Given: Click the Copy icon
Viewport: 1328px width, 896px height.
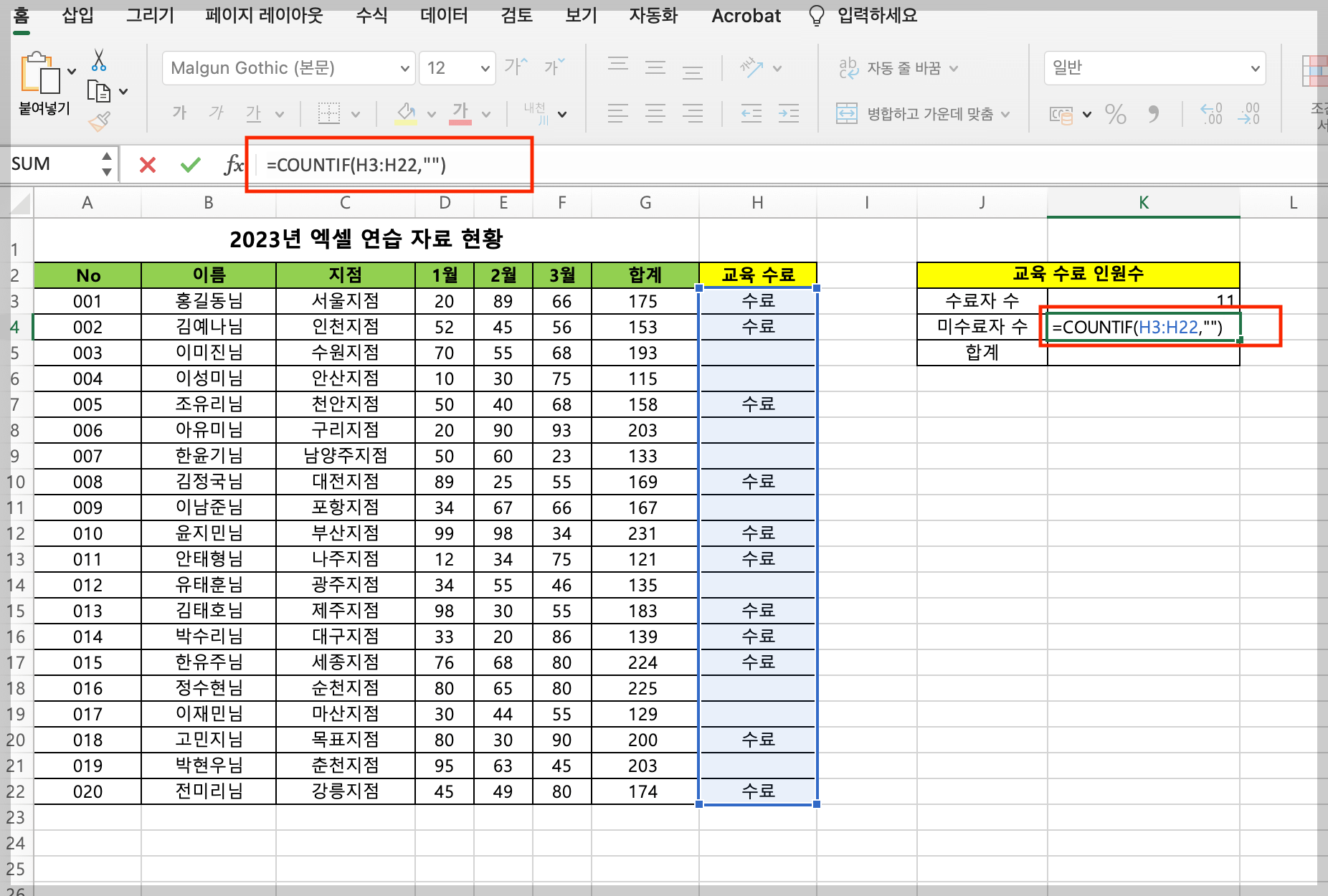Looking at the screenshot, I should click(x=100, y=91).
